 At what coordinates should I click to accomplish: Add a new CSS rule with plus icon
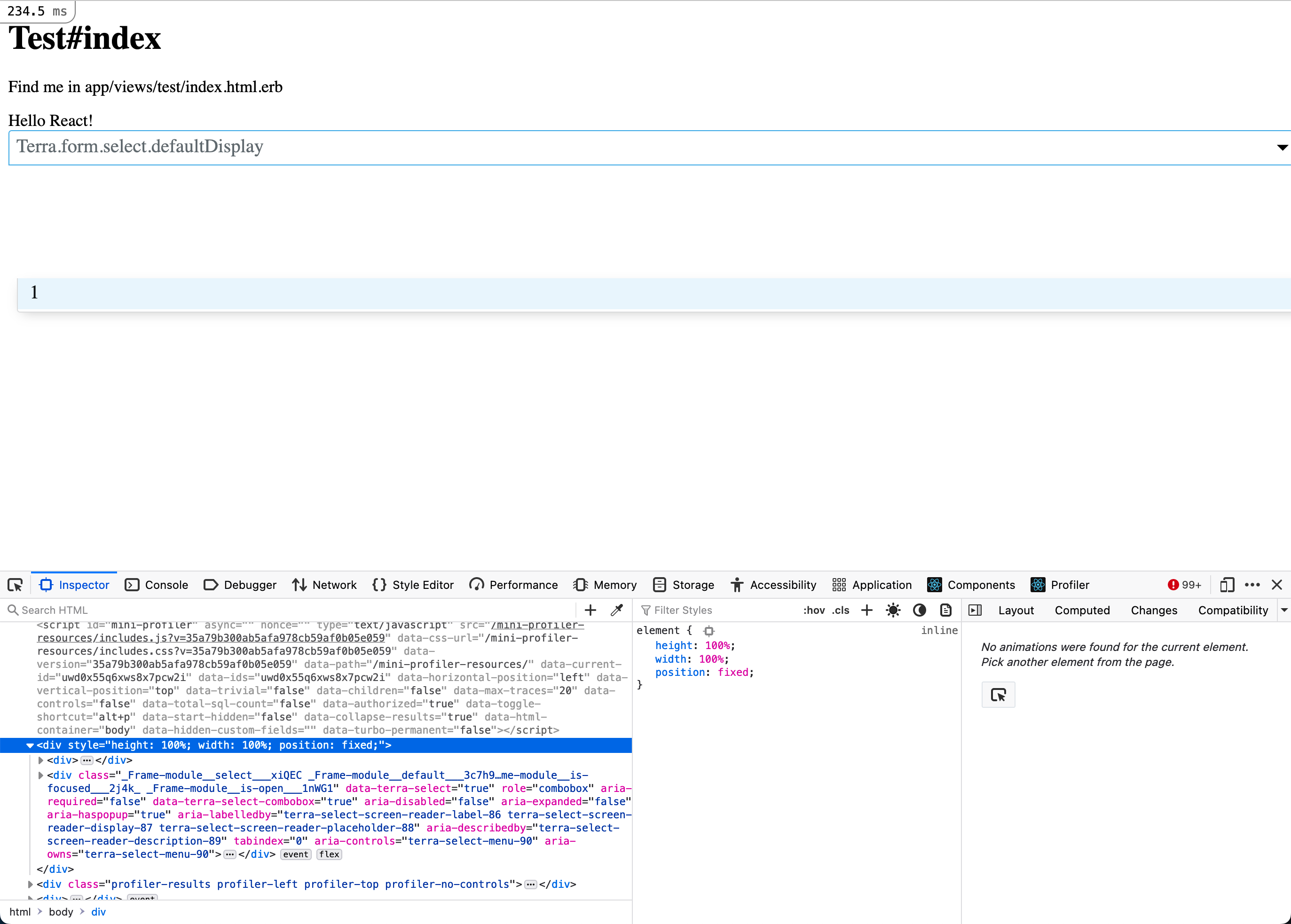[866, 610]
